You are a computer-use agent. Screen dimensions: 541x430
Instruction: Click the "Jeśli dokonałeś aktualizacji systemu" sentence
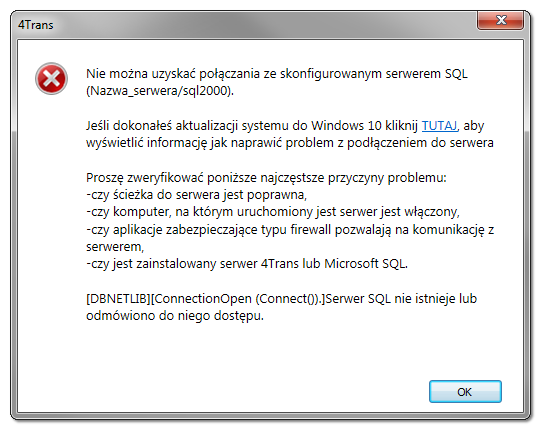285,126
